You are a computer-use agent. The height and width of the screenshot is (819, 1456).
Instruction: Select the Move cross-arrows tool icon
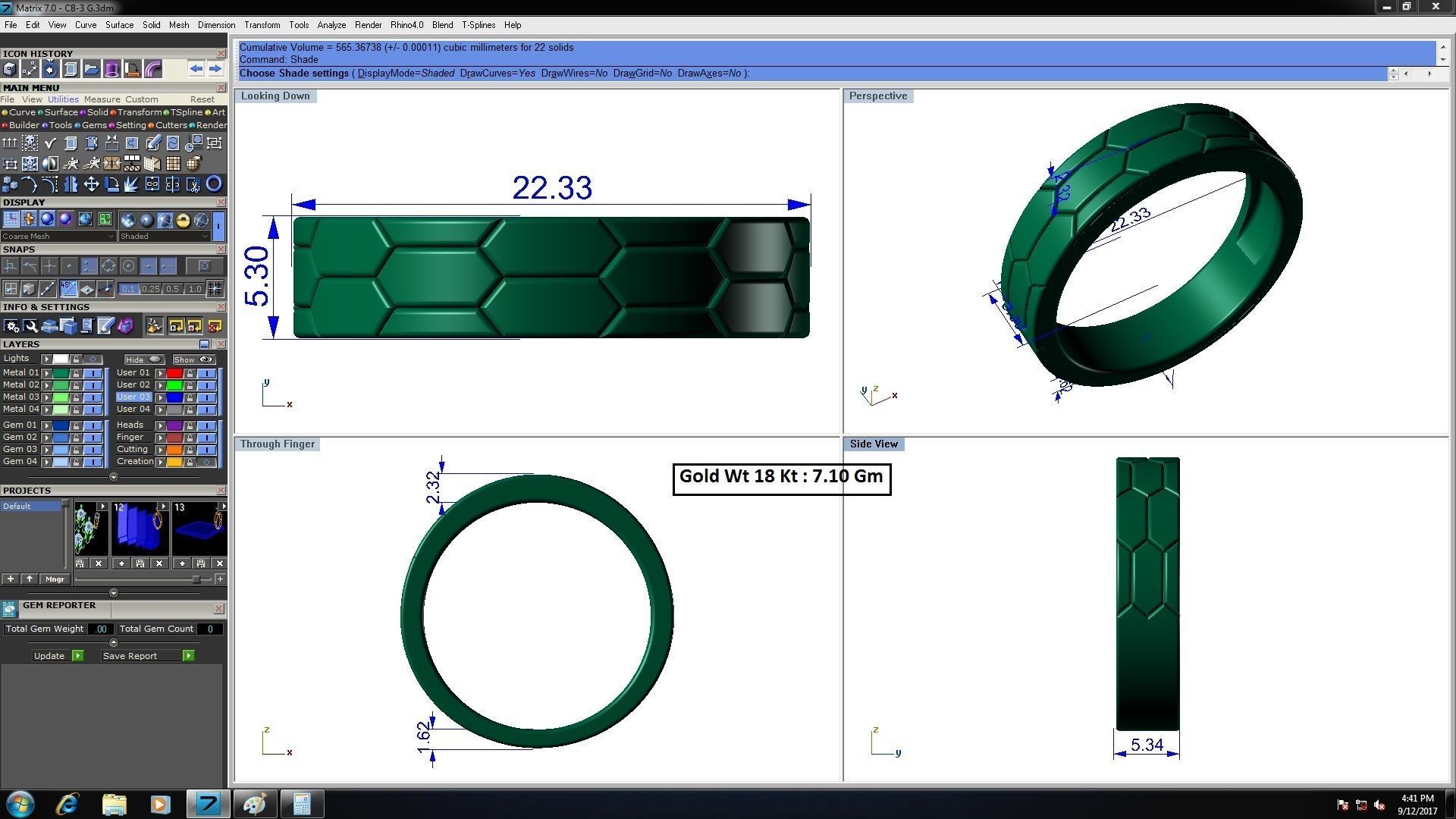[x=91, y=184]
